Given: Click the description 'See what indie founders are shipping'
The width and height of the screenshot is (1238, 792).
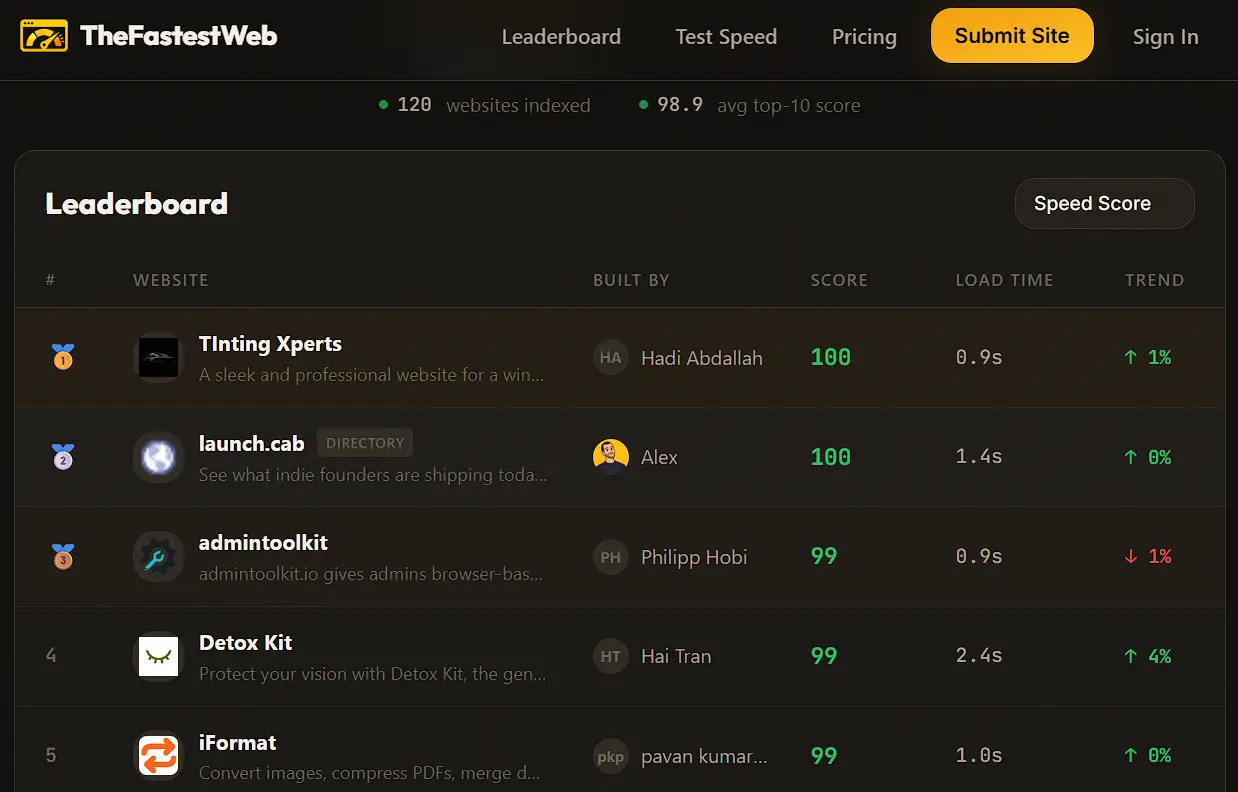Looking at the screenshot, I should tap(373, 475).
